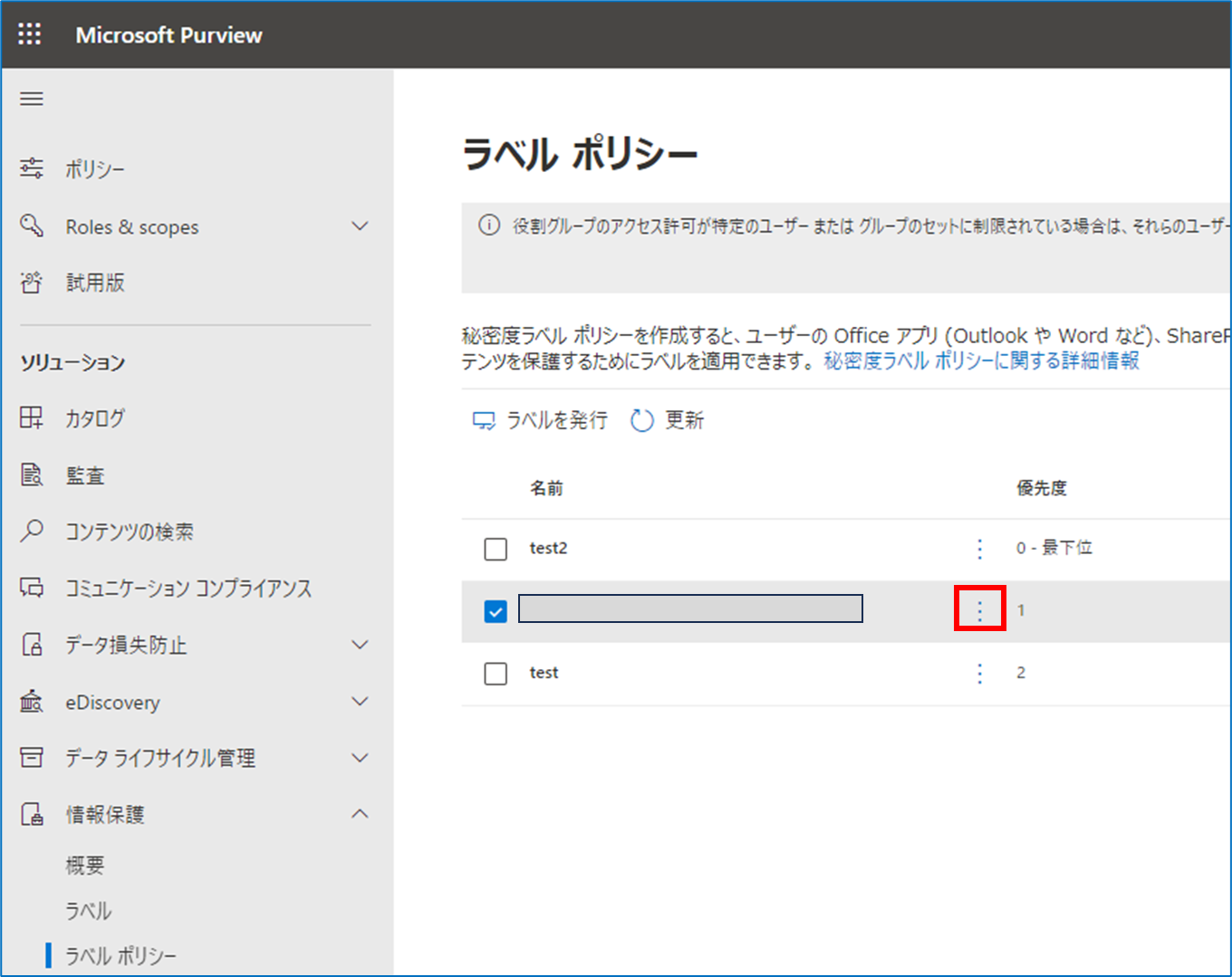This screenshot has width=1232, height=977.
Task: Click the test2 policy name
Action: tap(549, 548)
